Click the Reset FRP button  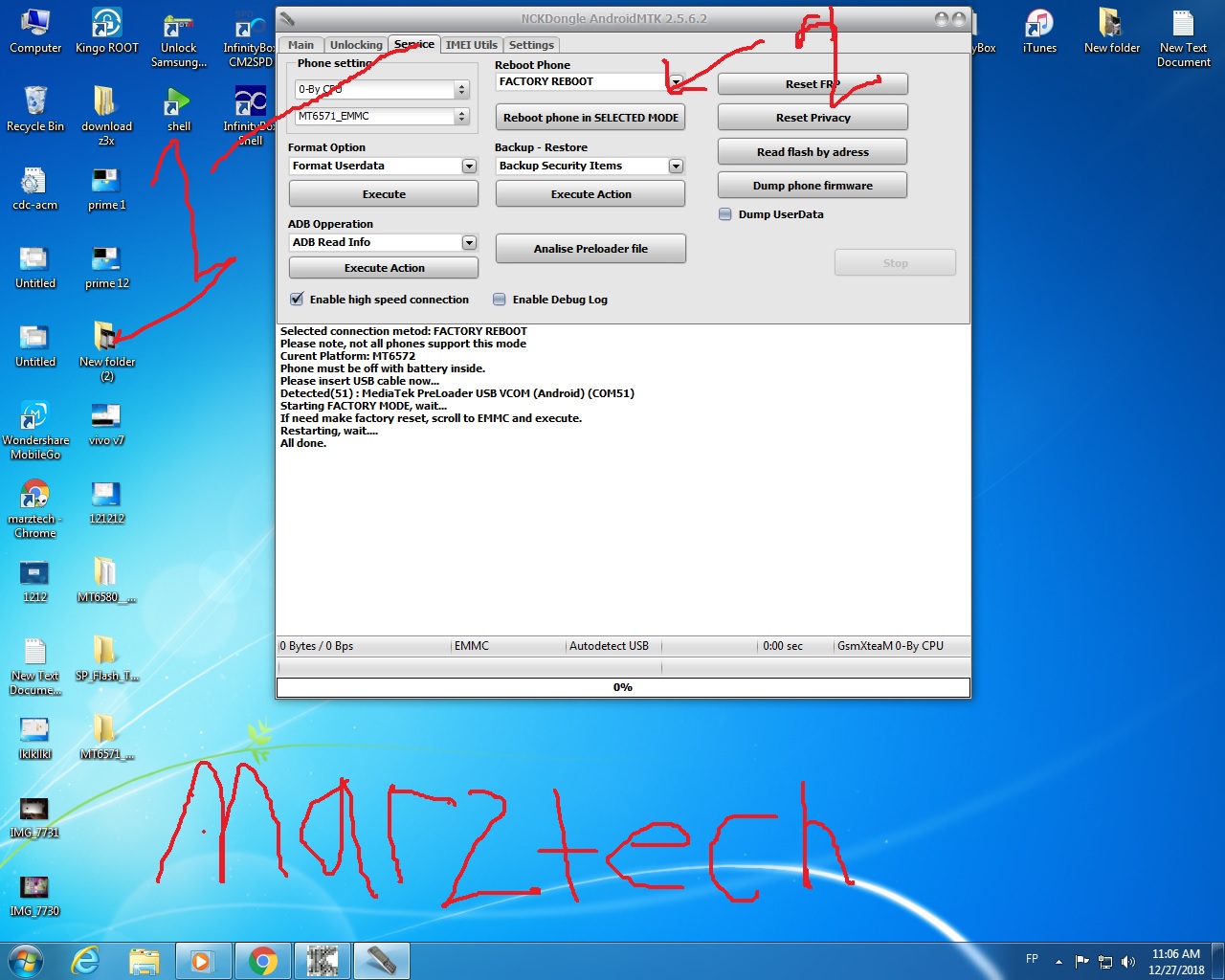click(813, 84)
